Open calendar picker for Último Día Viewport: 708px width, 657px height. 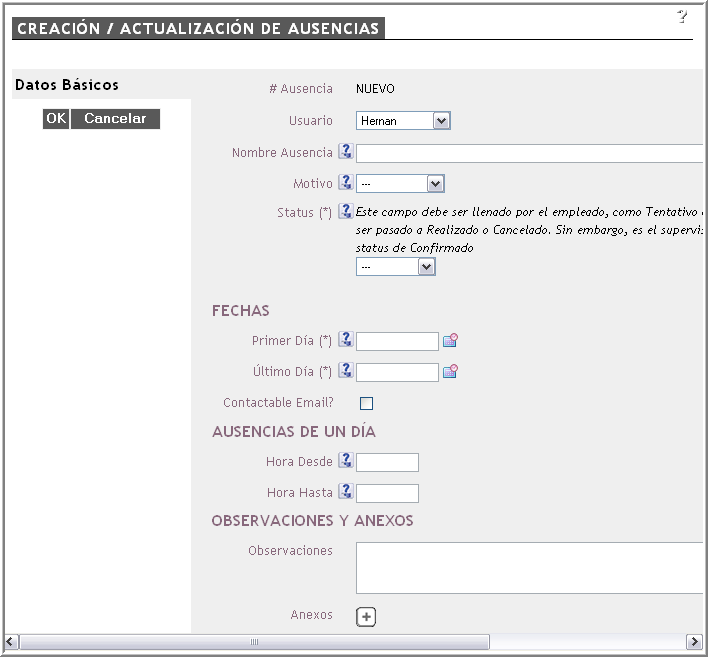point(450,372)
